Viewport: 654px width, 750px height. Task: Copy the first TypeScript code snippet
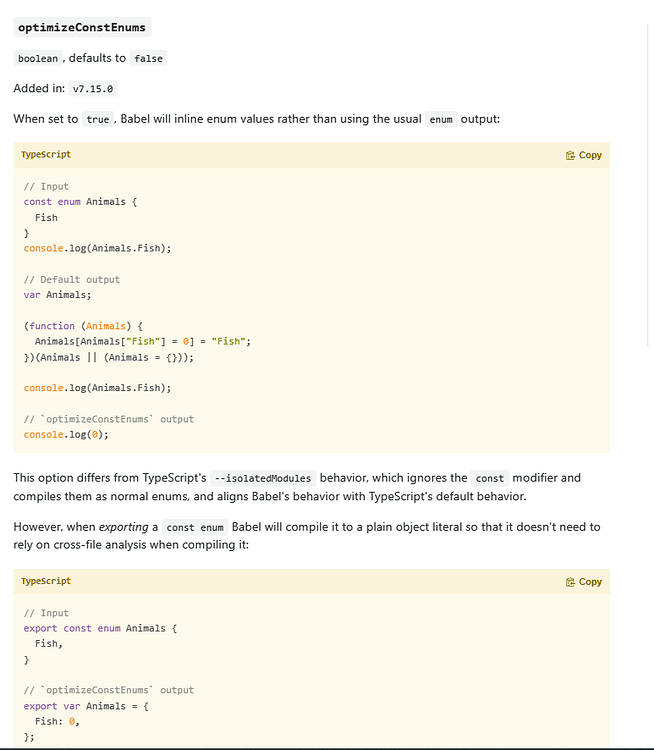(584, 156)
